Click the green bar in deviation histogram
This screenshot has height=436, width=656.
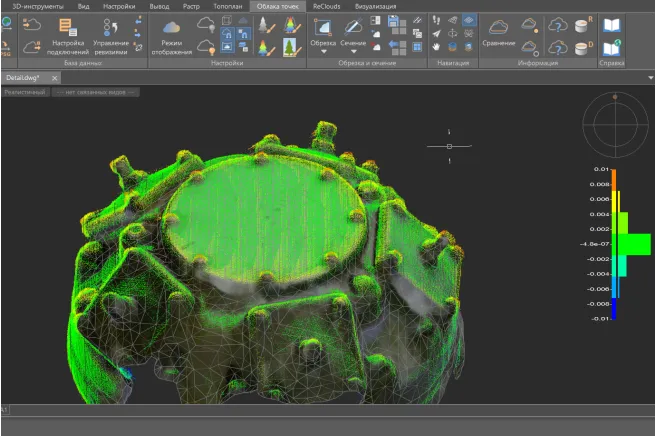pyautogui.click(x=632, y=244)
